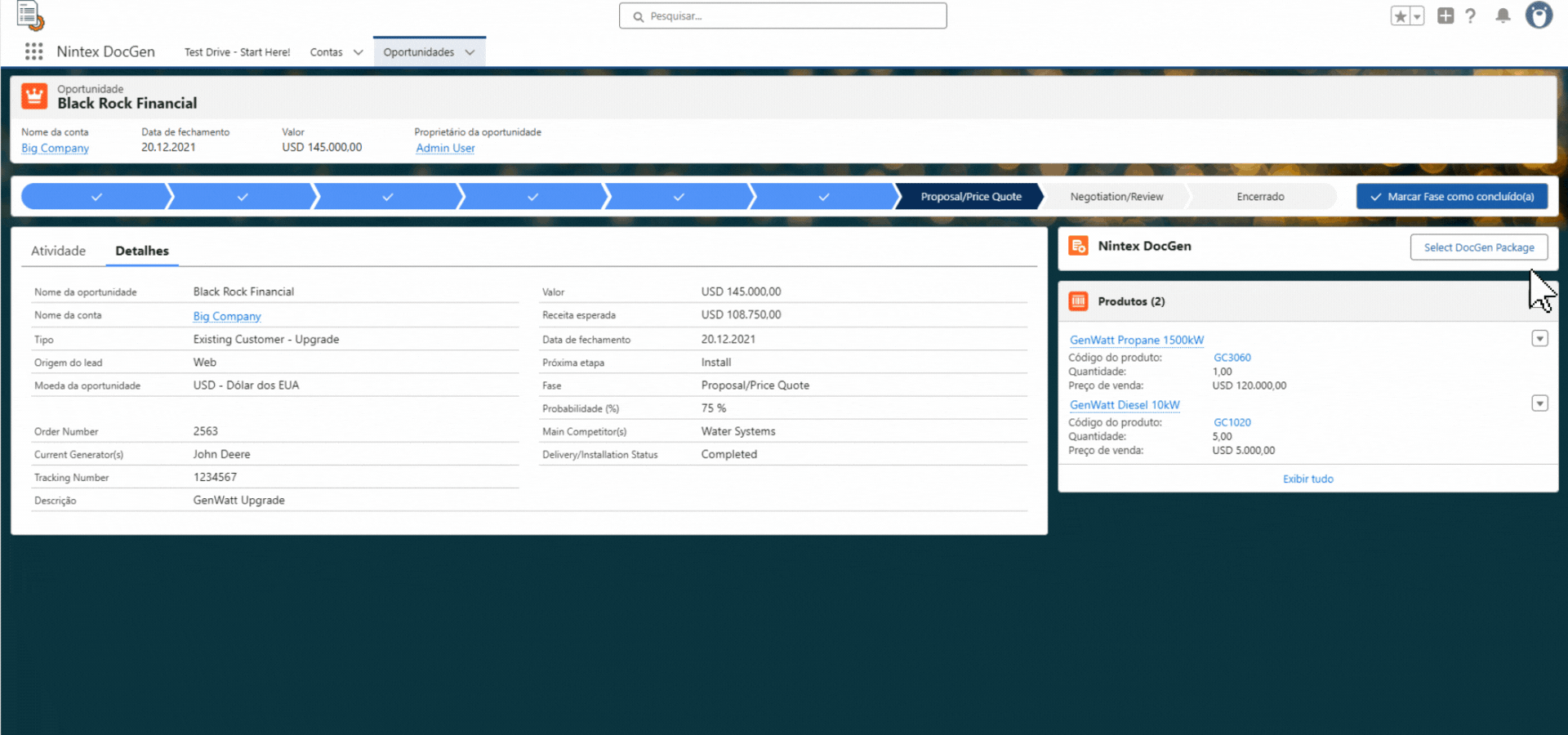
Task: Click Marcar Fase como concluído(a) button
Action: [x=1452, y=197]
